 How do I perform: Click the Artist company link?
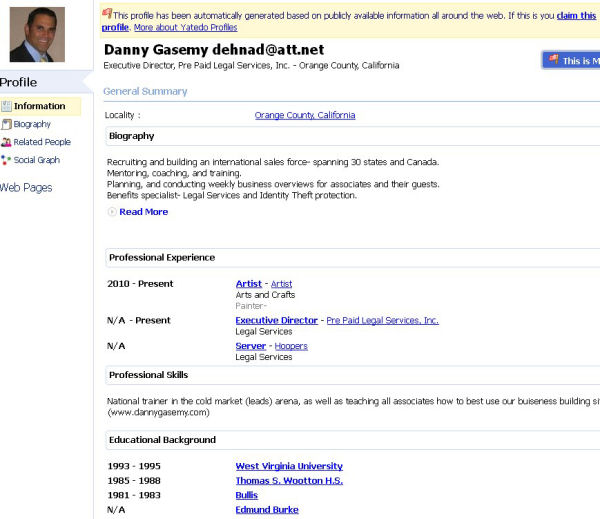coord(281,284)
